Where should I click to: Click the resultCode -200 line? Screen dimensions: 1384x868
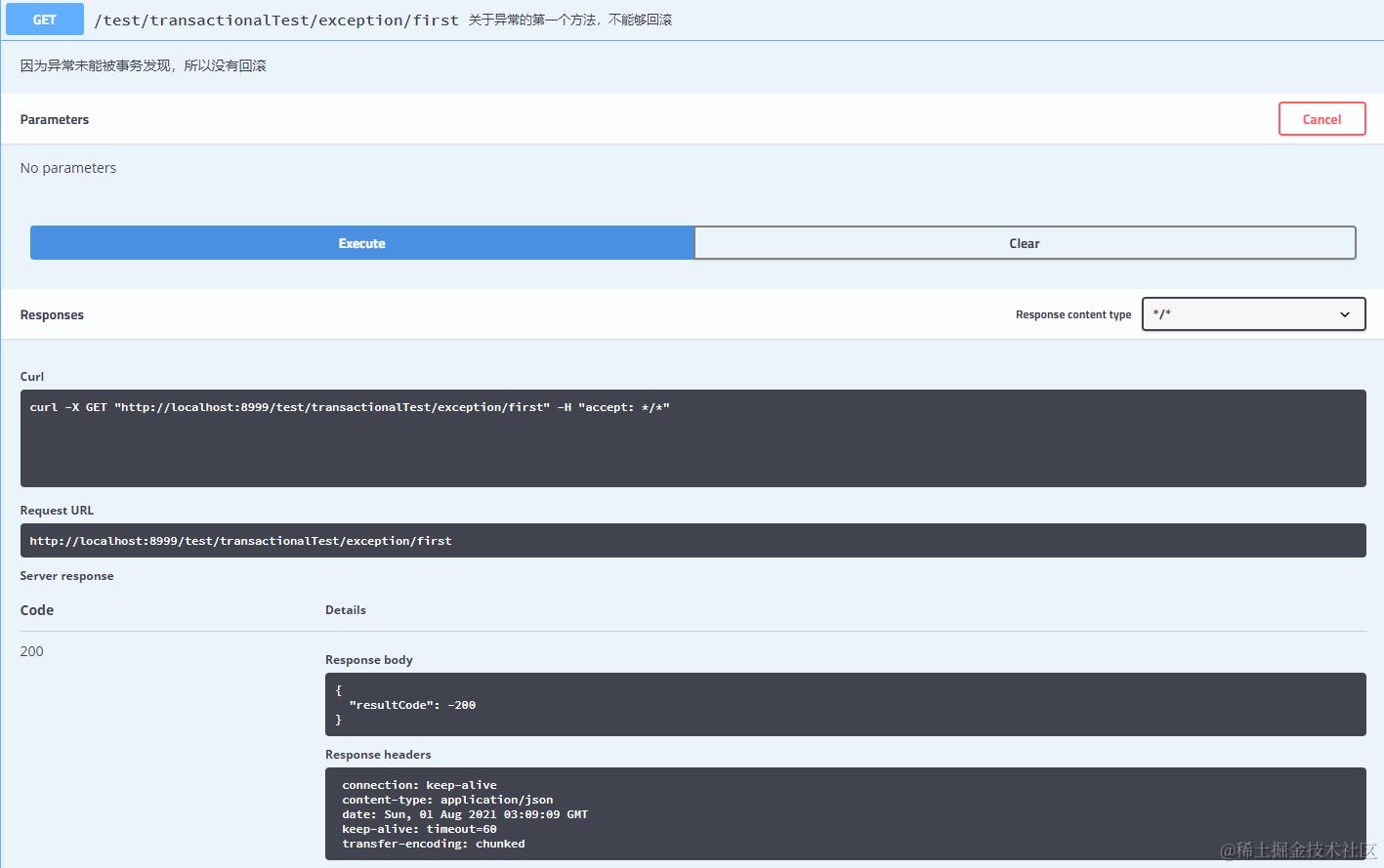click(x=412, y=705)
